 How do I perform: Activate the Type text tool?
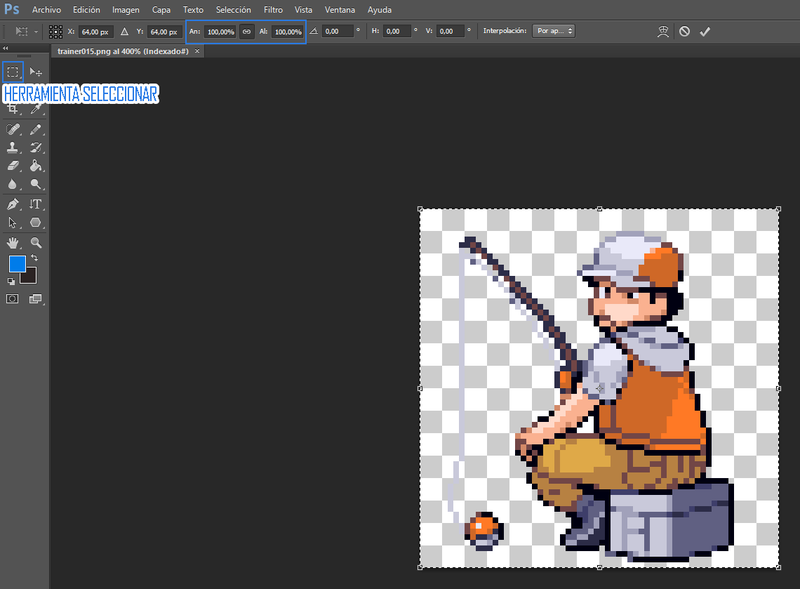click(x=36, y=204)
